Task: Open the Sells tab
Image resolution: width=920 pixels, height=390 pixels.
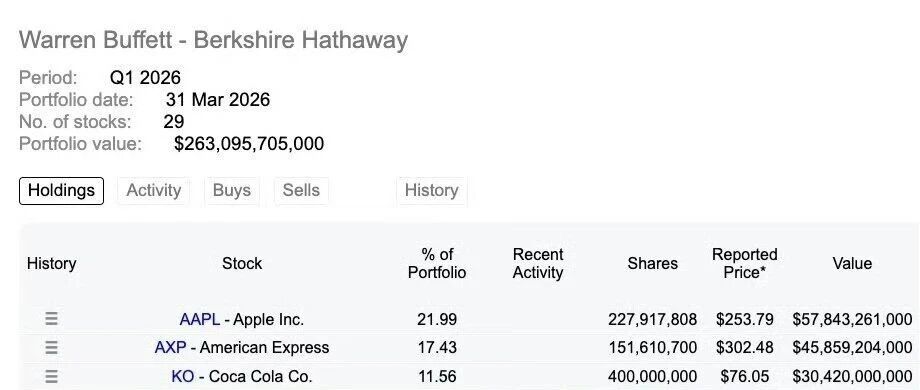Action: click(x=301, y=191)
